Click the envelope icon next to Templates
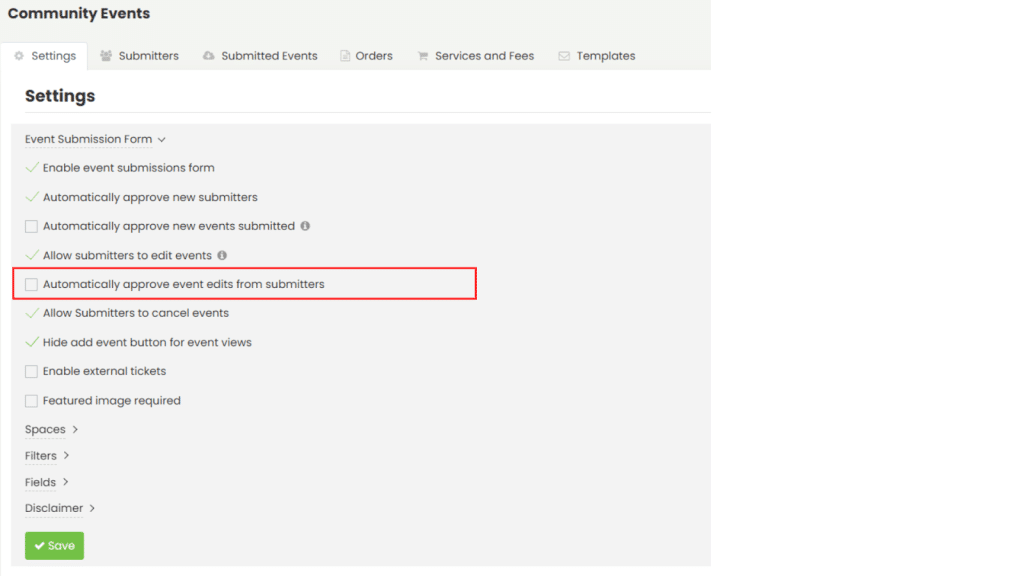The height and width of the screenshot is (576, 1024). (x=565, y=56)
